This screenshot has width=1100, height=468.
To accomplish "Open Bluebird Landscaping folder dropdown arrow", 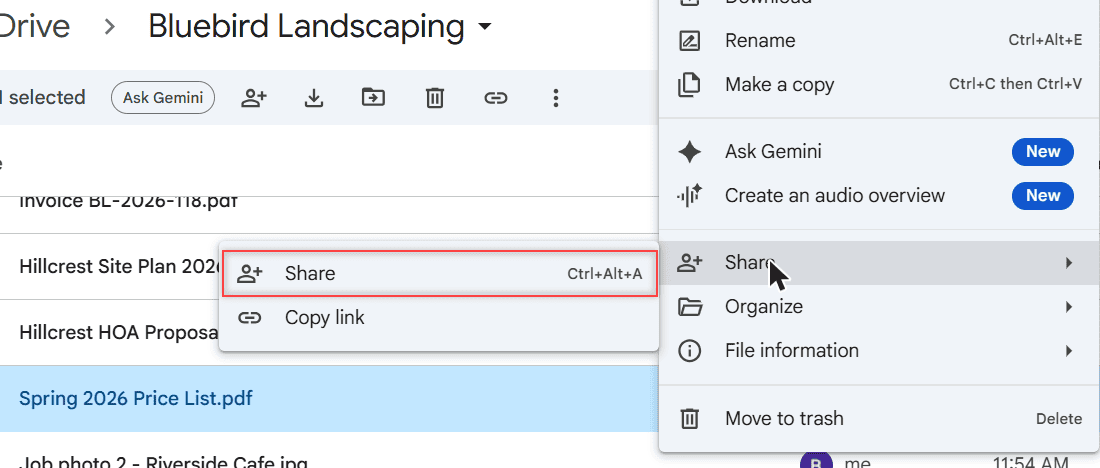I will [484, 28].
